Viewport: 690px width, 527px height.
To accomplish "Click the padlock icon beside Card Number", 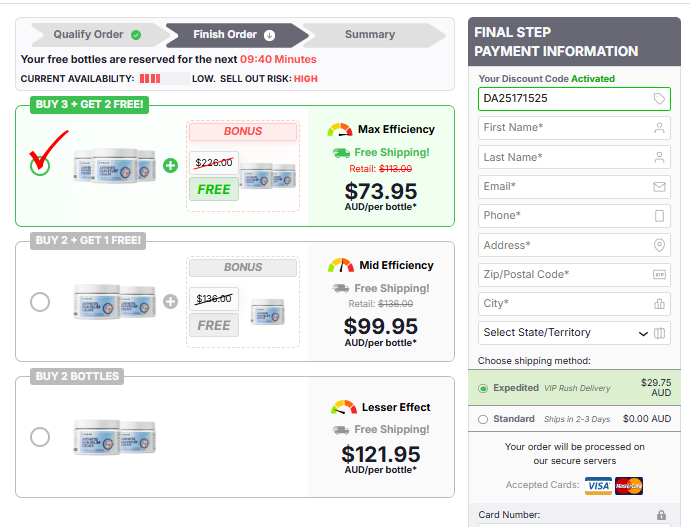I will pos(661,515).
